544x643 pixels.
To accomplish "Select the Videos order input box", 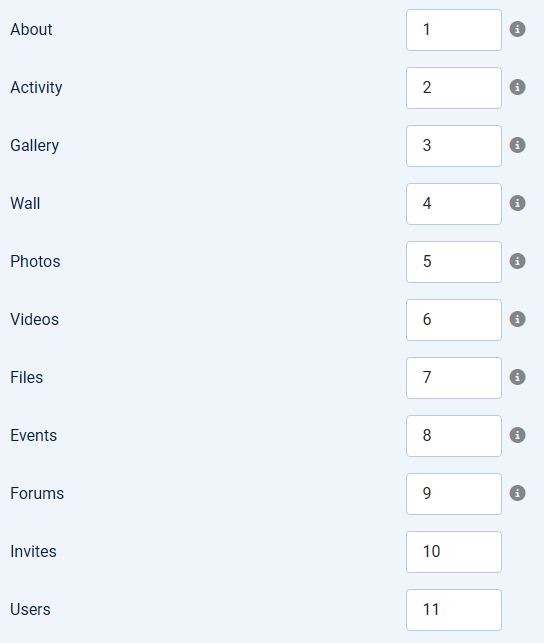I will [x=454, y=320].
